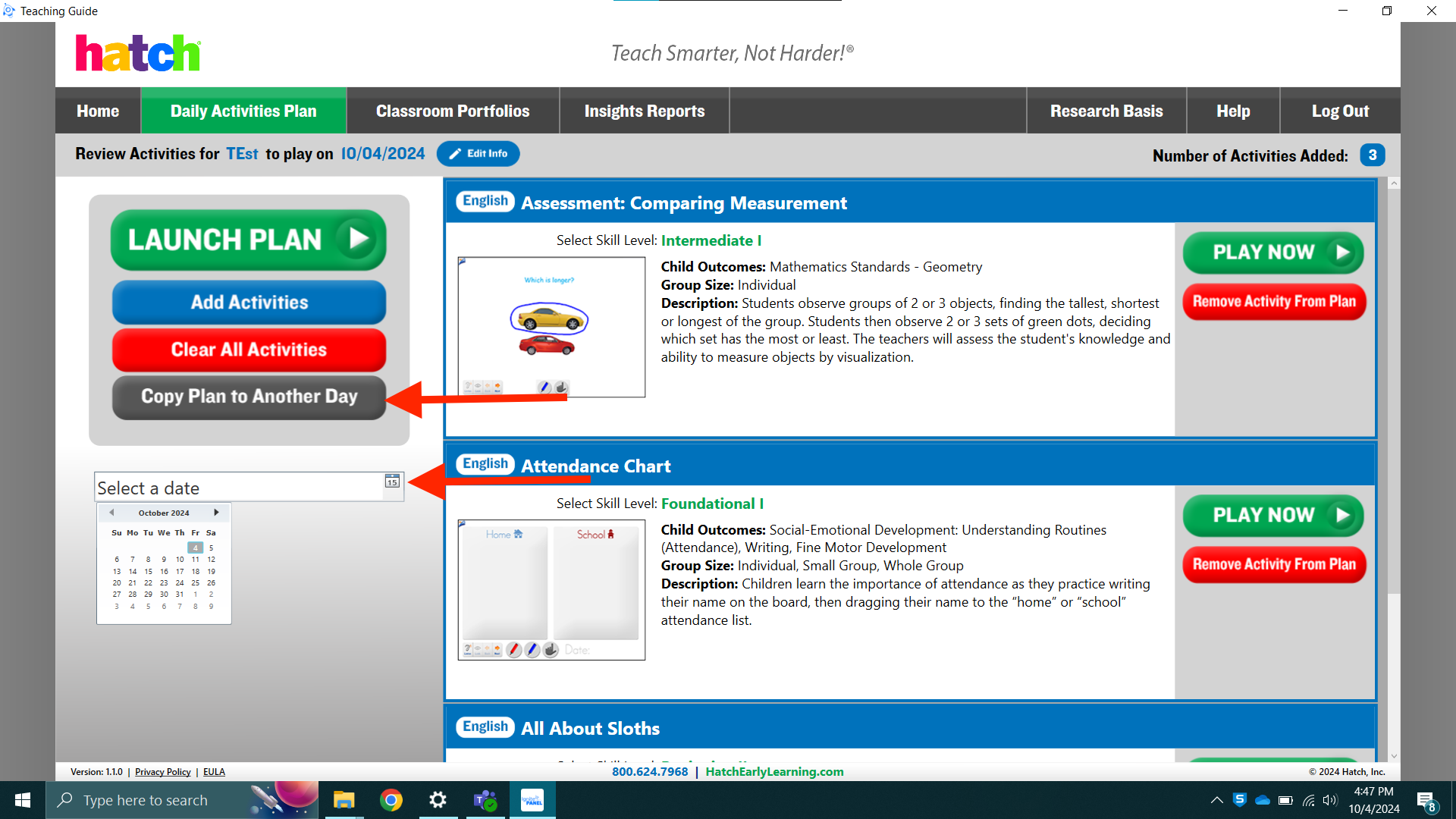Open Settings from taskbar
The image size is (1456, 819).
click(438, 800)
